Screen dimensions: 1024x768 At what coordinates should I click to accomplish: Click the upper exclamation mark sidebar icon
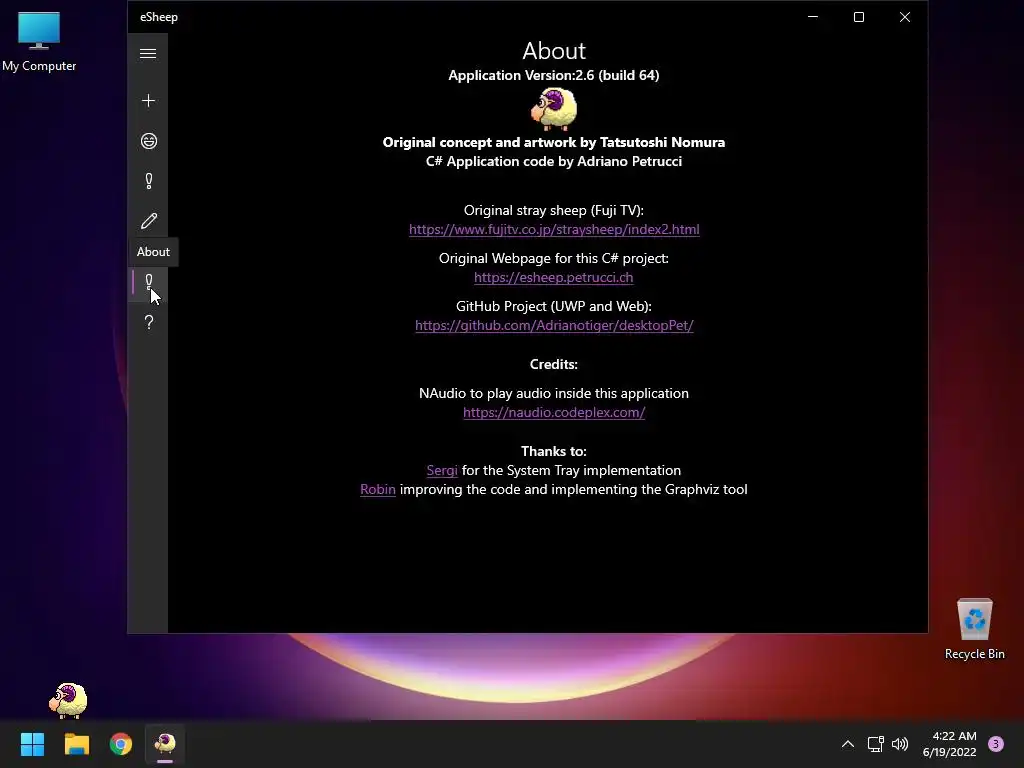pyautogui.click(x=149, y=181)
